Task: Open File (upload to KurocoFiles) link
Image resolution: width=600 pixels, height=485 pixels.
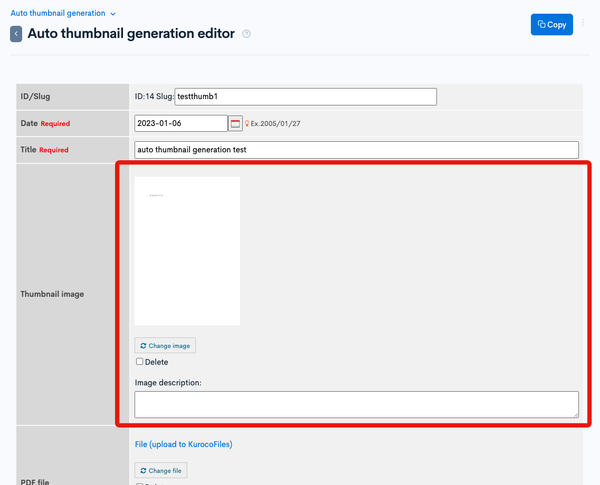Action: point(184,444)
